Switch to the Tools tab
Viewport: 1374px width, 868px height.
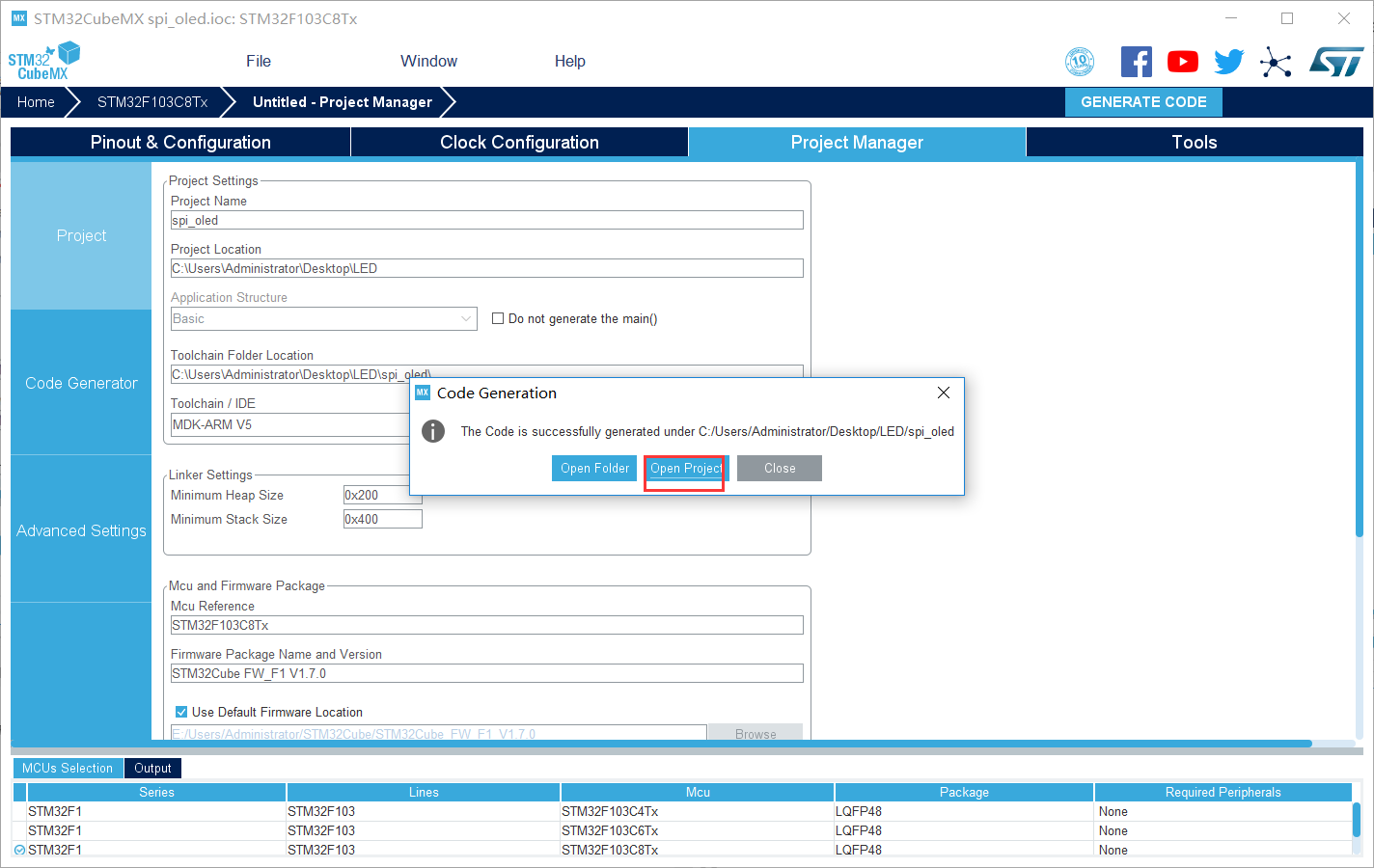click(1195, 142)
